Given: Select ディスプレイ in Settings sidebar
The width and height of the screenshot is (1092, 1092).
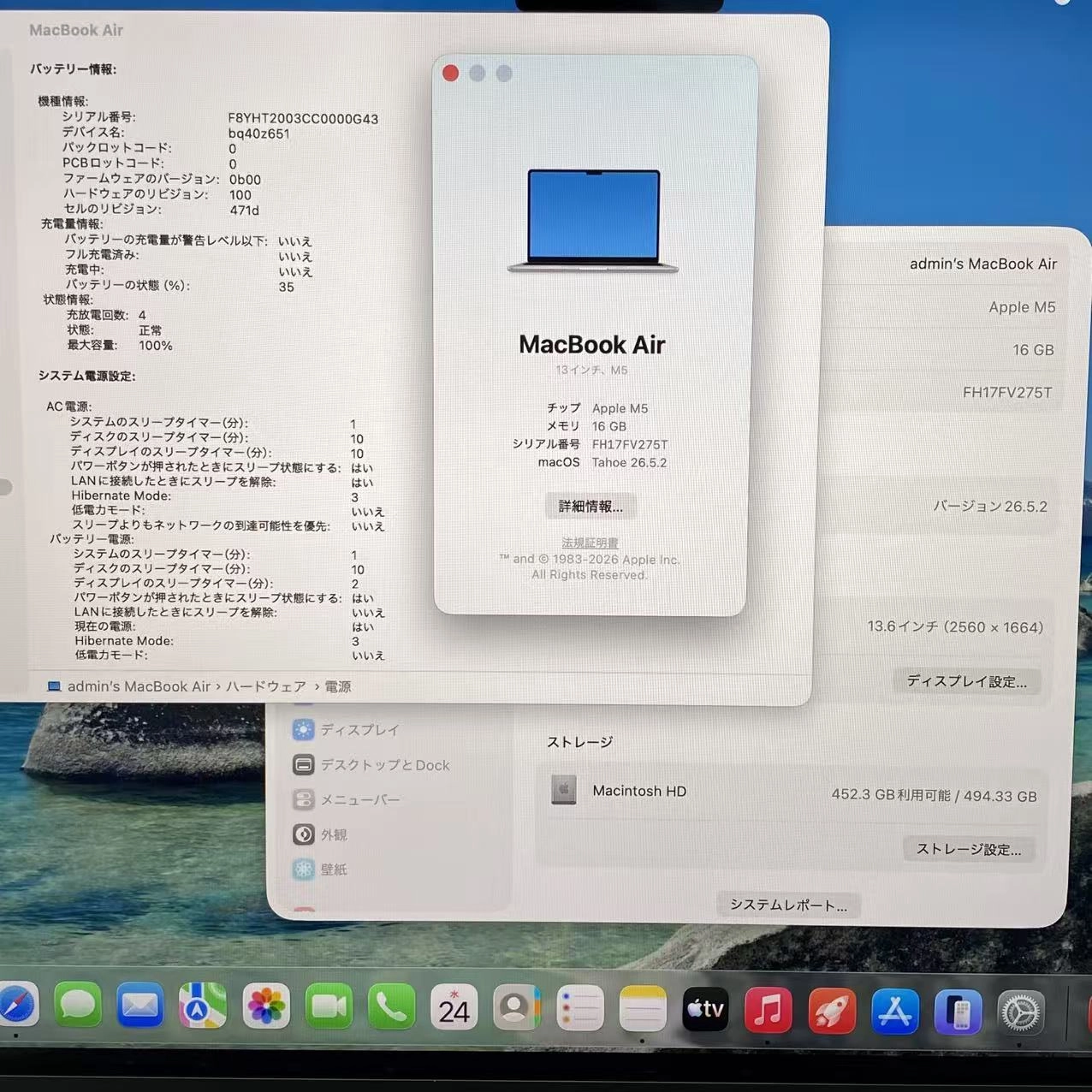Looking at the screenshot, I should point(347,730).
